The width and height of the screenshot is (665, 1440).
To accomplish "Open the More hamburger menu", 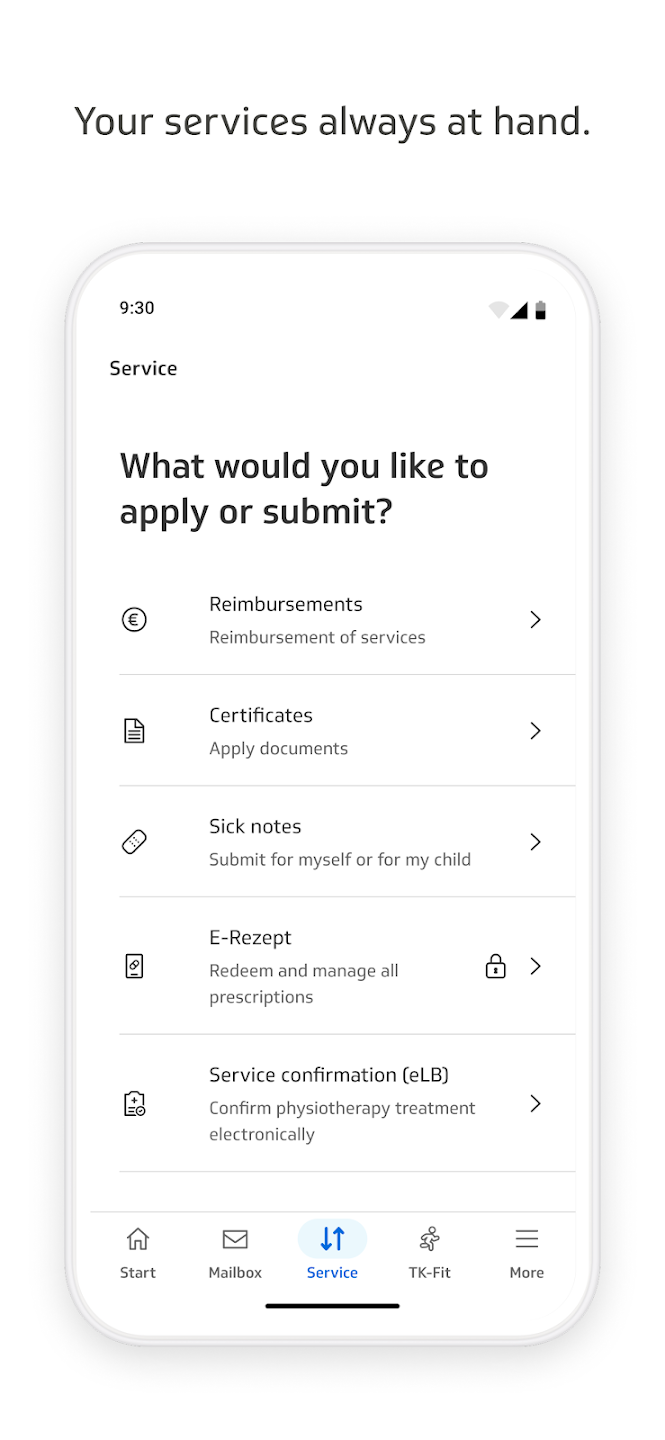I will (x=527, y=1239).
